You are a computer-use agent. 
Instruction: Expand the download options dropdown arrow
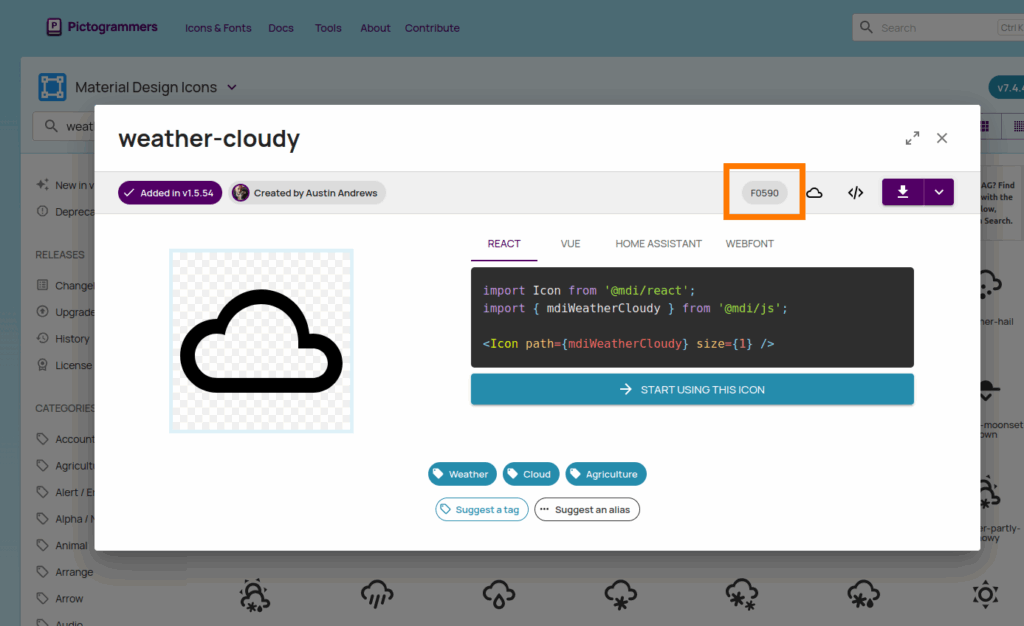click(x=938, y=192)
